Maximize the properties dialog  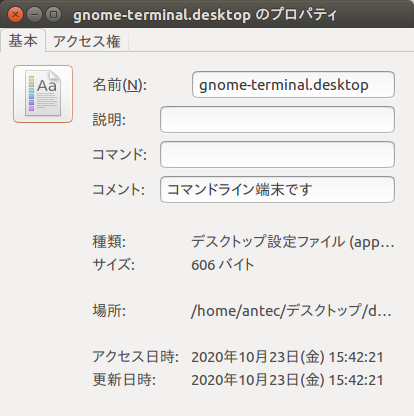53,15
